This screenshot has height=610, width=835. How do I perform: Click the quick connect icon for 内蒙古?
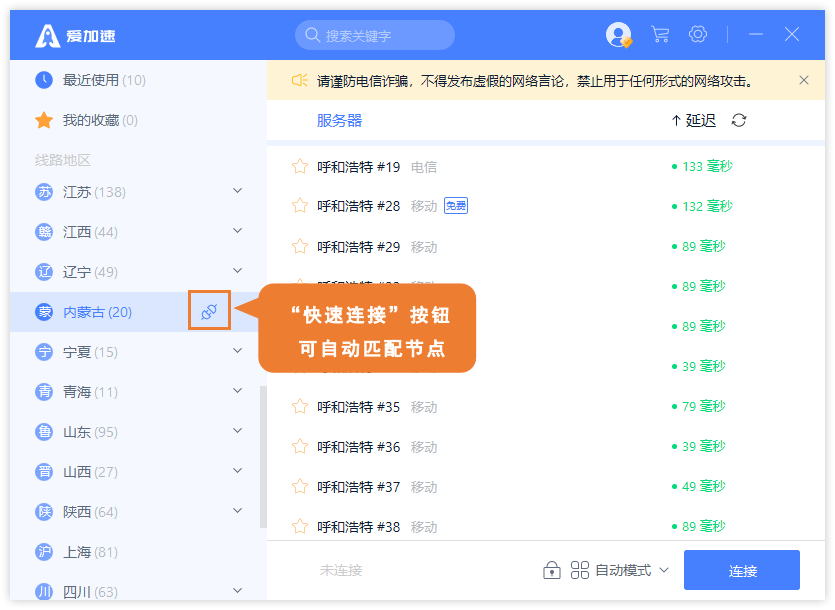click(x=209, y=311)
